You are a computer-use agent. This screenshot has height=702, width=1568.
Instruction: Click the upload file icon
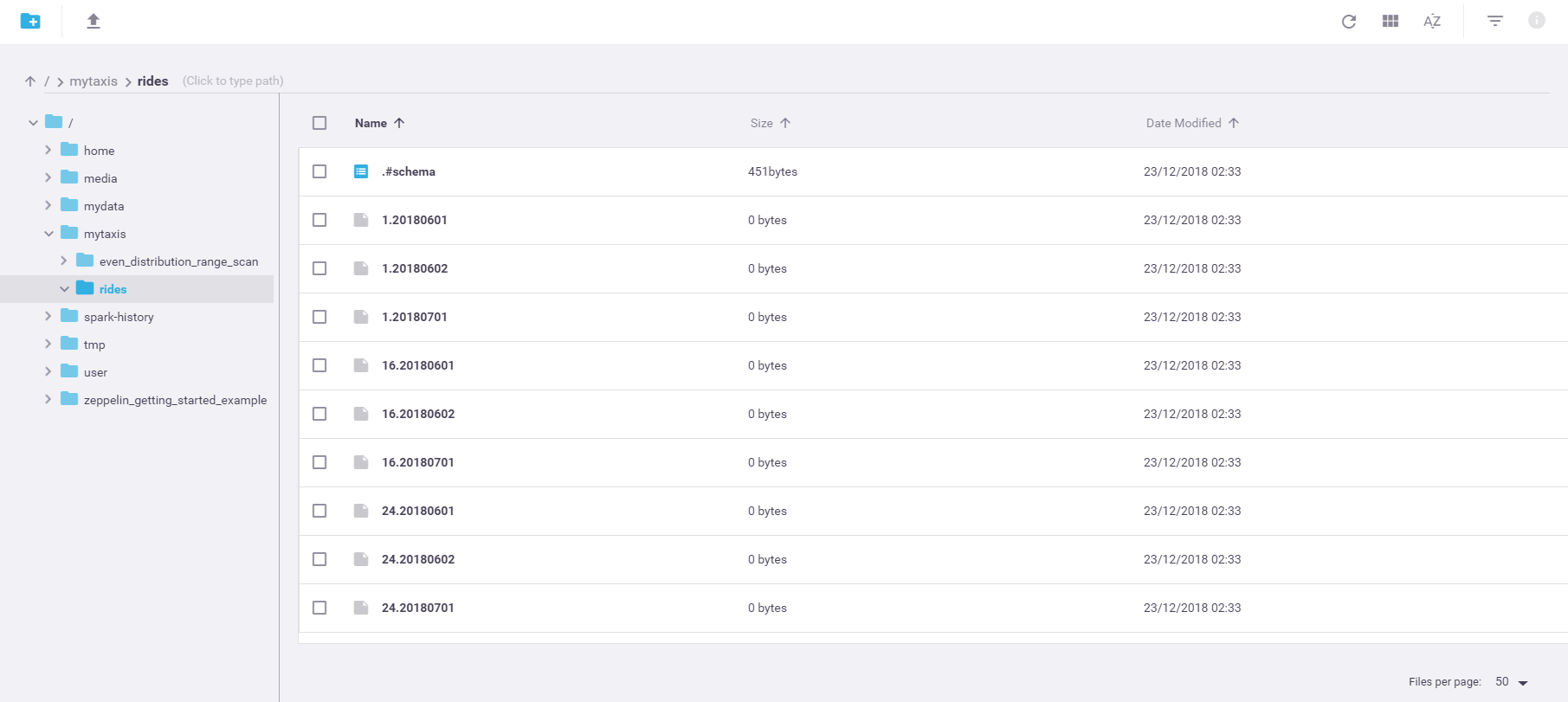click(94, 21)
